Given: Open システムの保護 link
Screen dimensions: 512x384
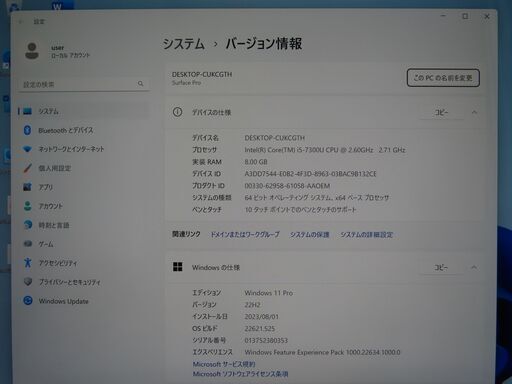Looking at the screenshot, I should 309,234.
